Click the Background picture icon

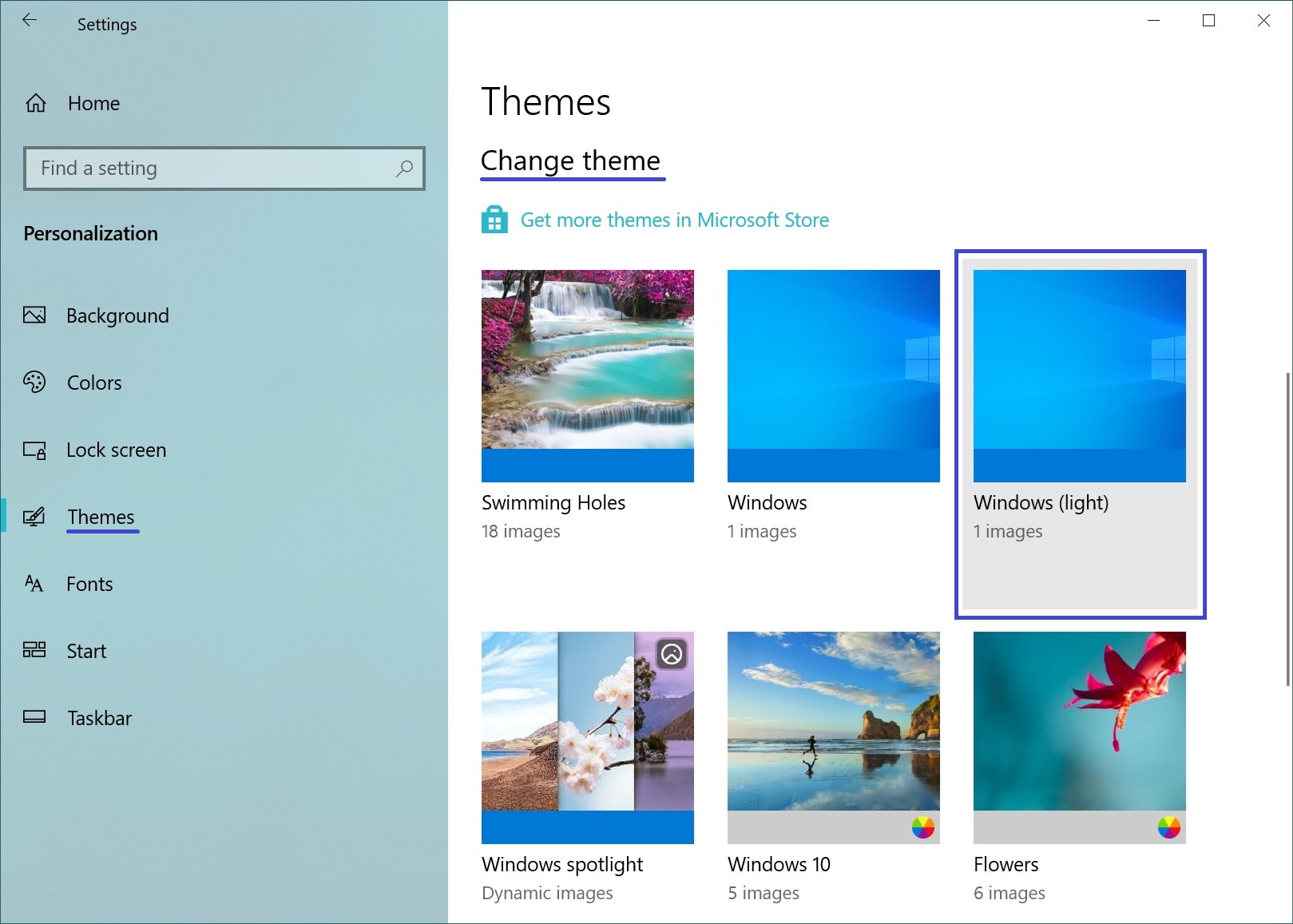pyautogui.click(x=34, y=315)
